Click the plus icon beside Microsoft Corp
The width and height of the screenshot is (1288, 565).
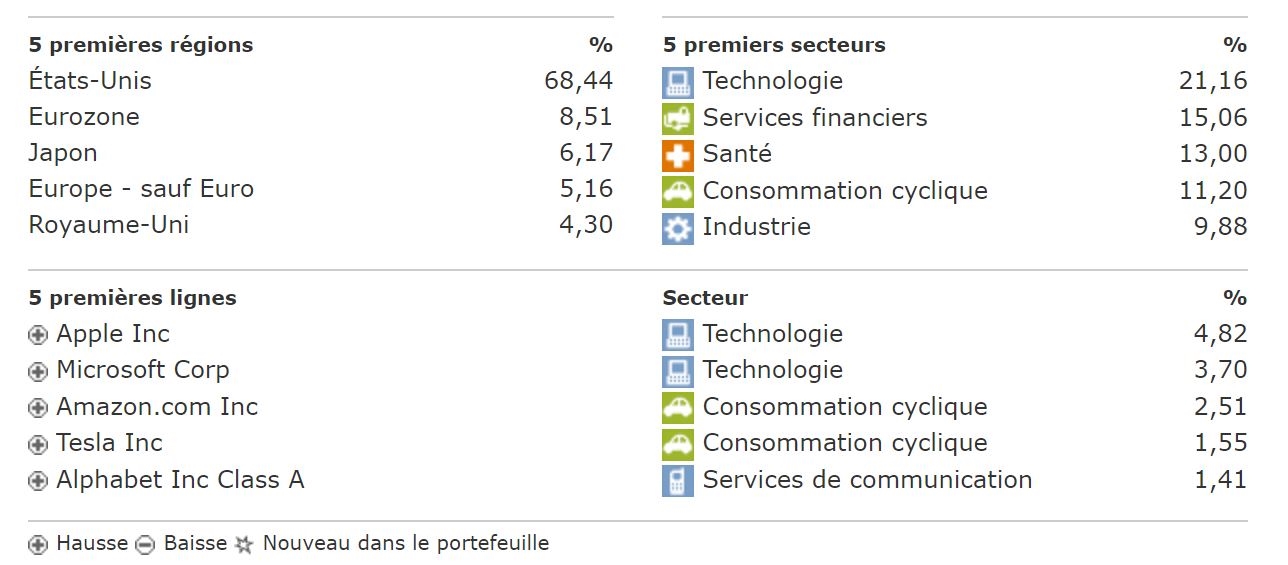tap(38, 372)
